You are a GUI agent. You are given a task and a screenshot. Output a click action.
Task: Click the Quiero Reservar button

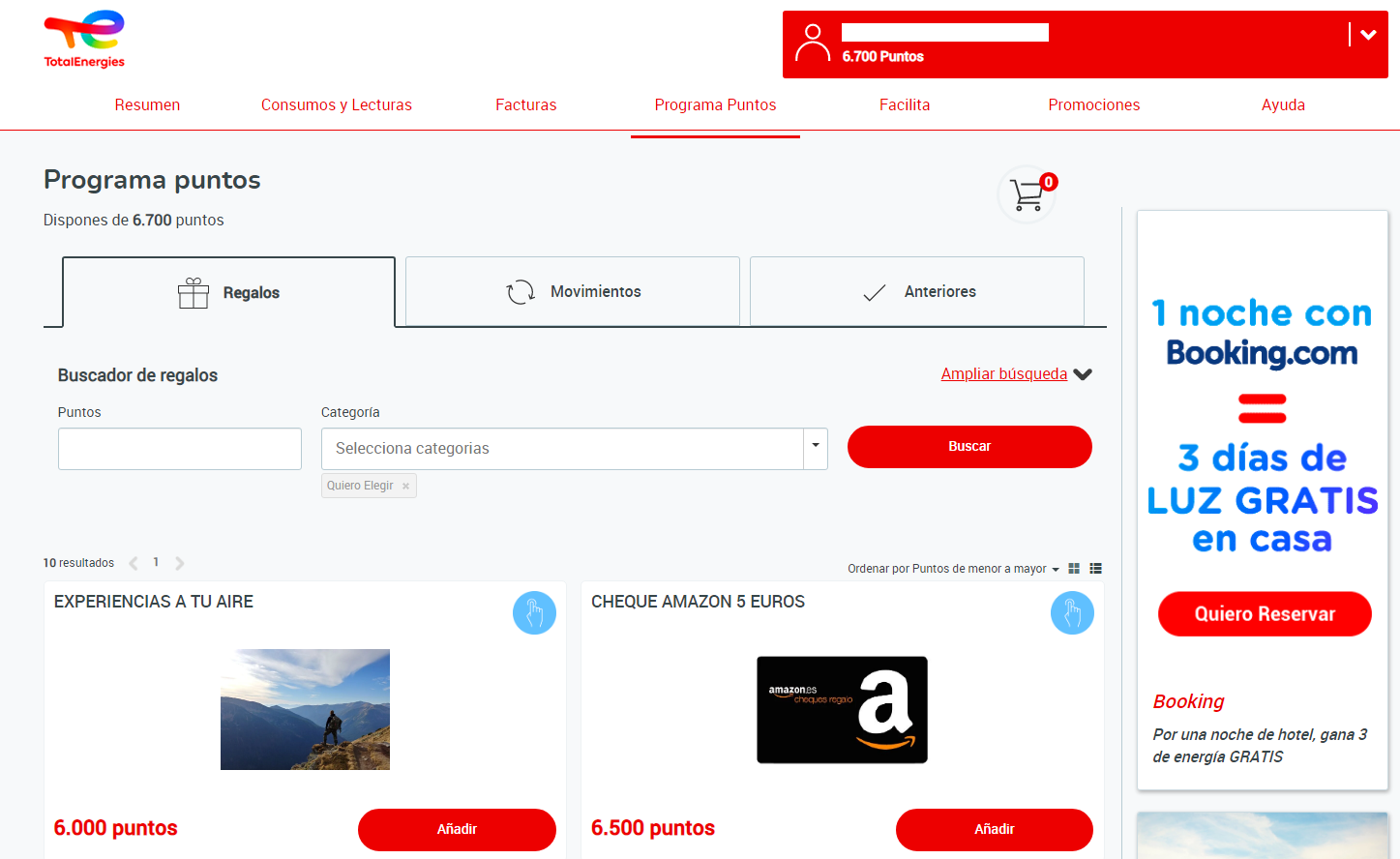pos(1265,614)
